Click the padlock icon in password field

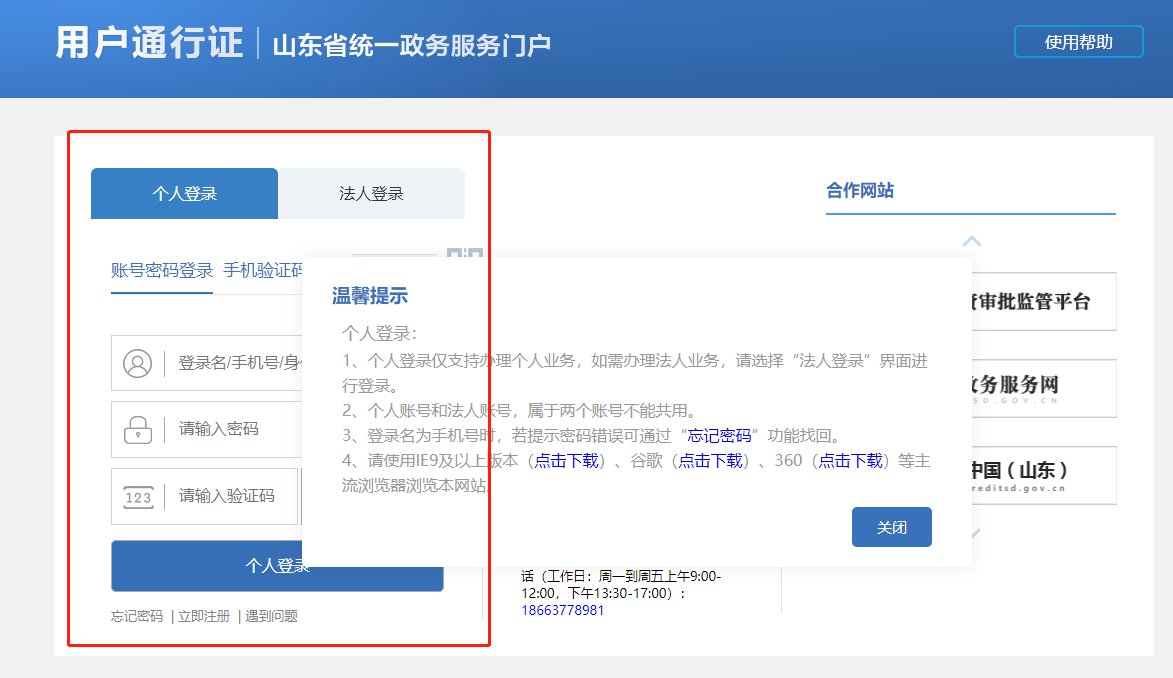click(x=137, y=429)
